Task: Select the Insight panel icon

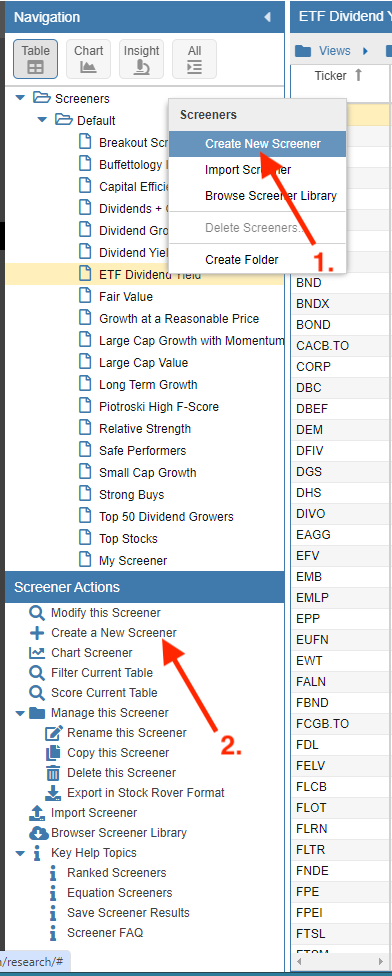Action: coord(141,59)
